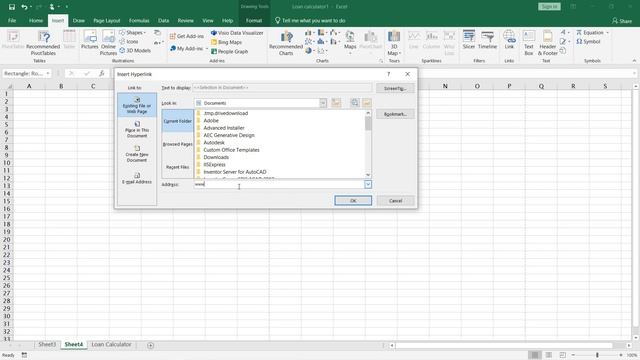Open Recommended Charts
This screenshot has height=360, width=640.
click(x=286, y=43)
